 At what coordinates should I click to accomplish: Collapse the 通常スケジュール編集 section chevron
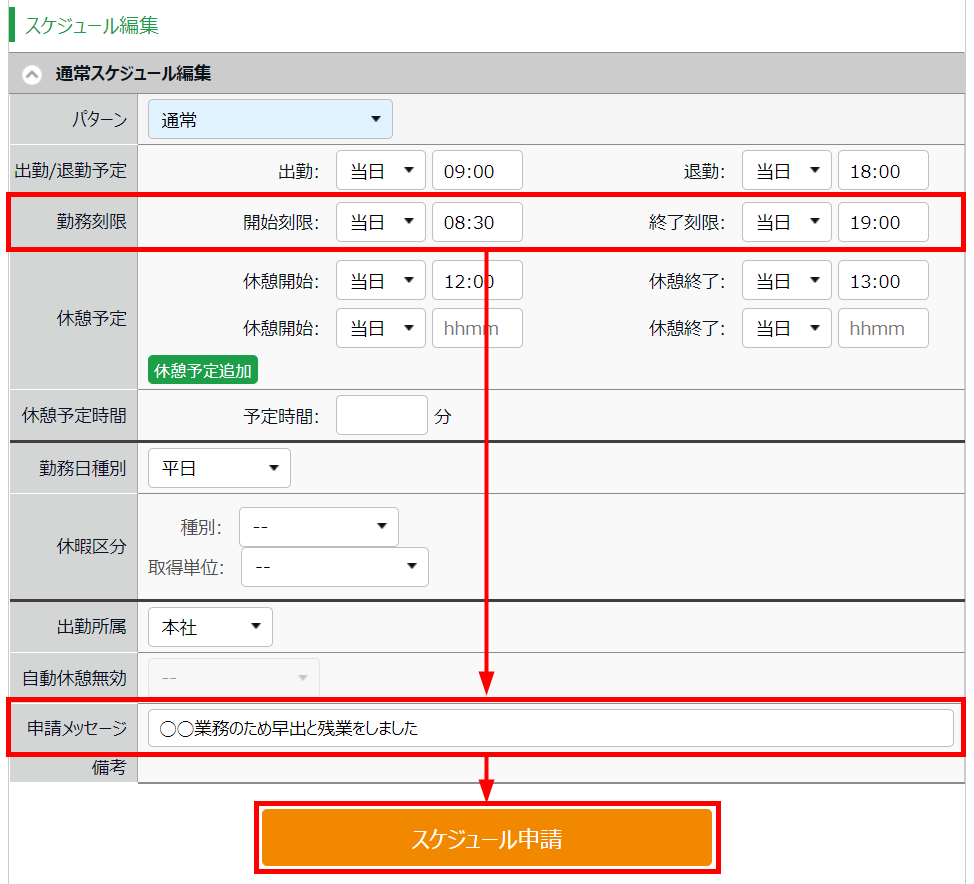click(x=32, y=75)
